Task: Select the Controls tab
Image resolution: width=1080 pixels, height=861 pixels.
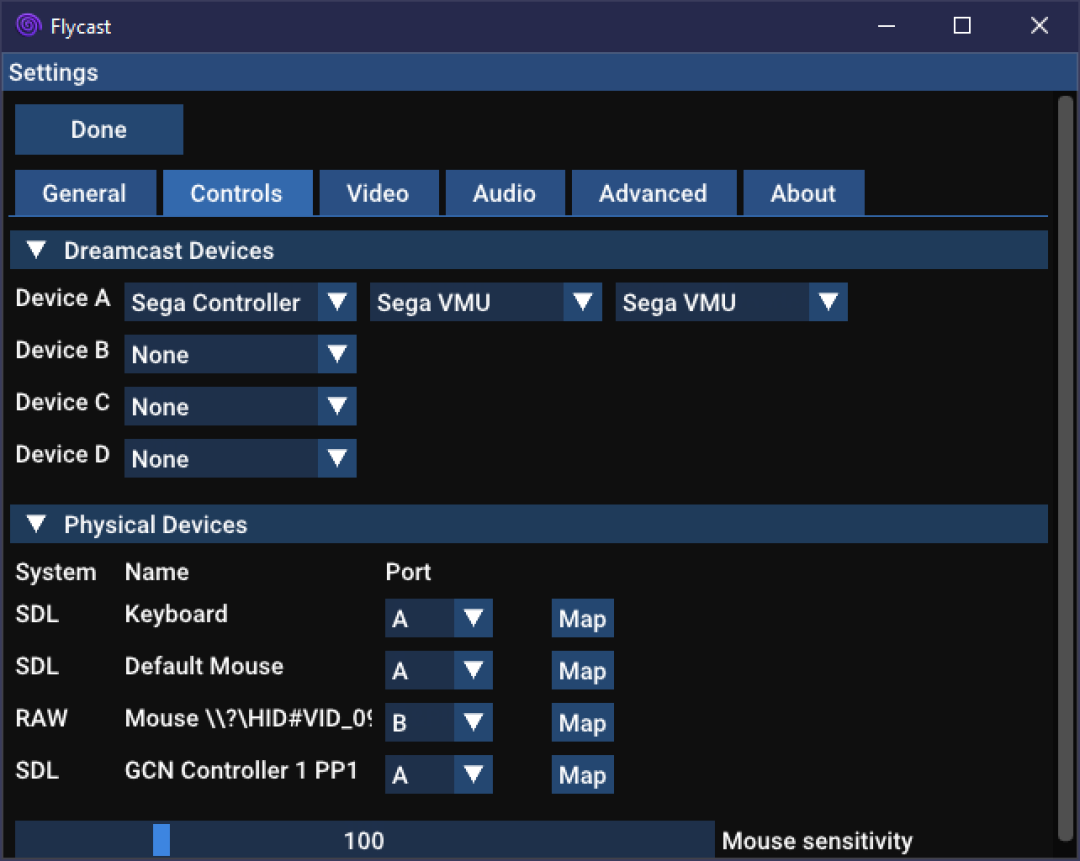Action: [237, 194]
